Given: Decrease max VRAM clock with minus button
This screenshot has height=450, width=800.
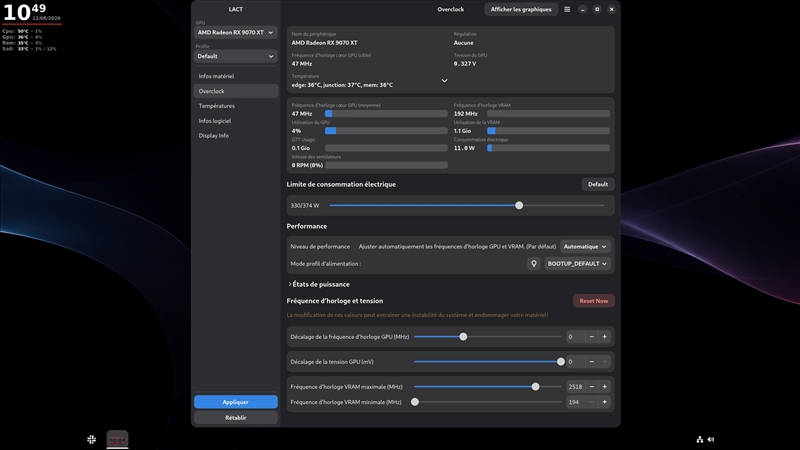Looking at the screenshot, I should (592, 387).
